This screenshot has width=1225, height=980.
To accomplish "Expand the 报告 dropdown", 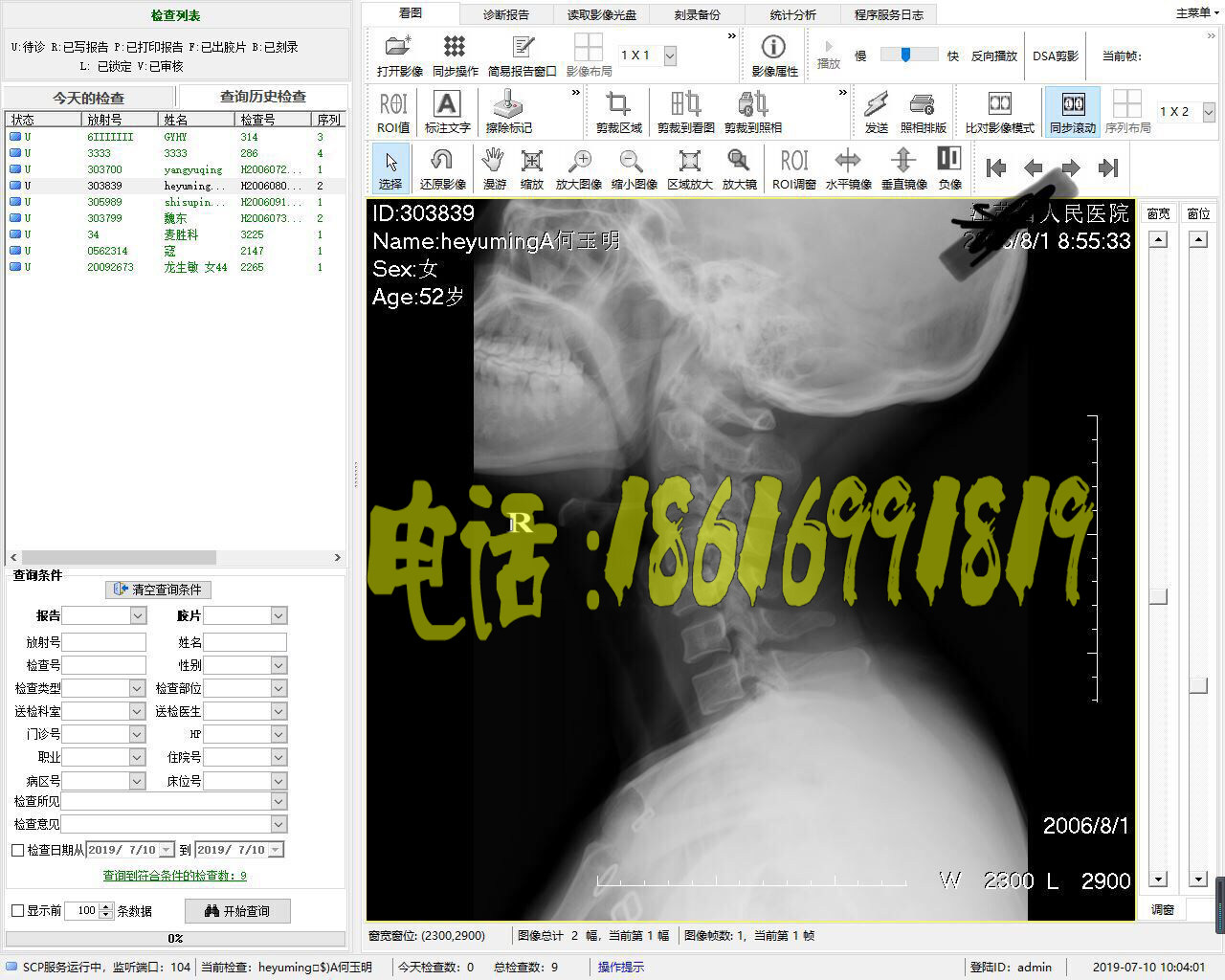I will [x=137, y=615].
